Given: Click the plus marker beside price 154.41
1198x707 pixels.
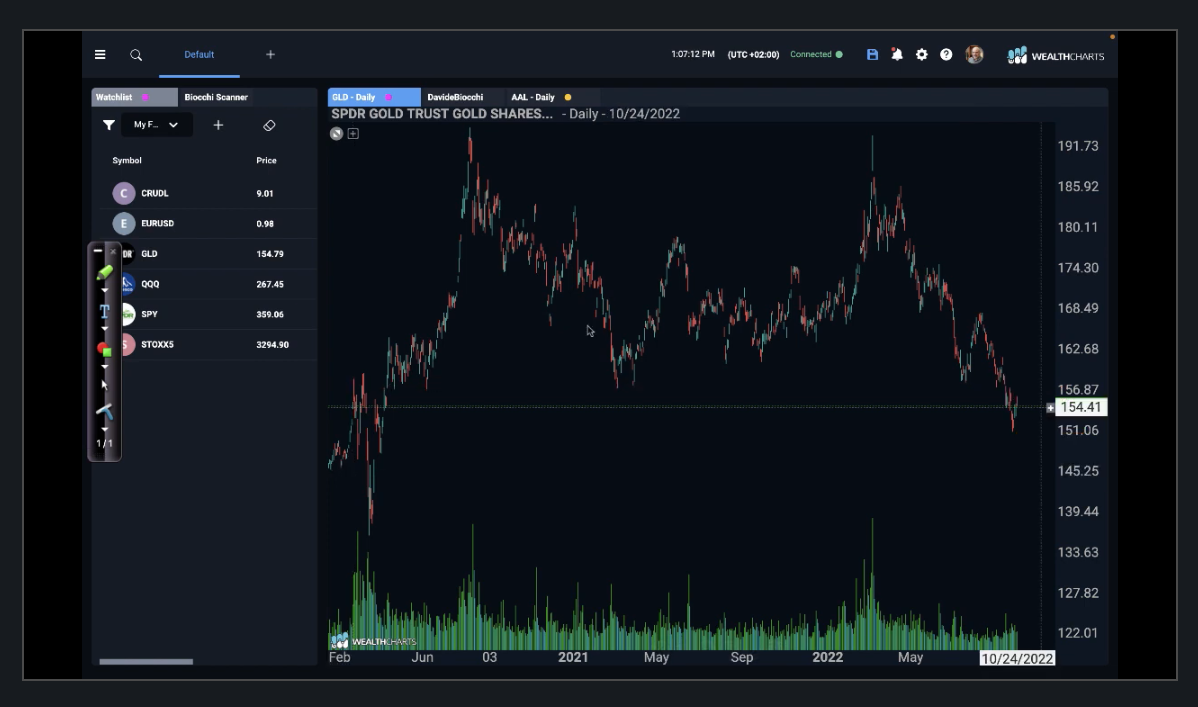Looking at the screenshot, I should point(1051,408).
